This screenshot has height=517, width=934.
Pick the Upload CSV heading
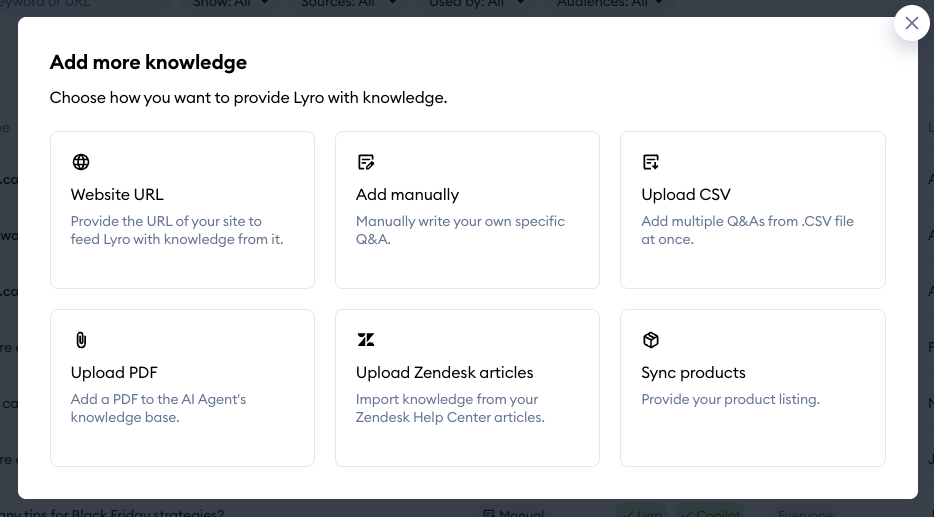click(686, 194)
